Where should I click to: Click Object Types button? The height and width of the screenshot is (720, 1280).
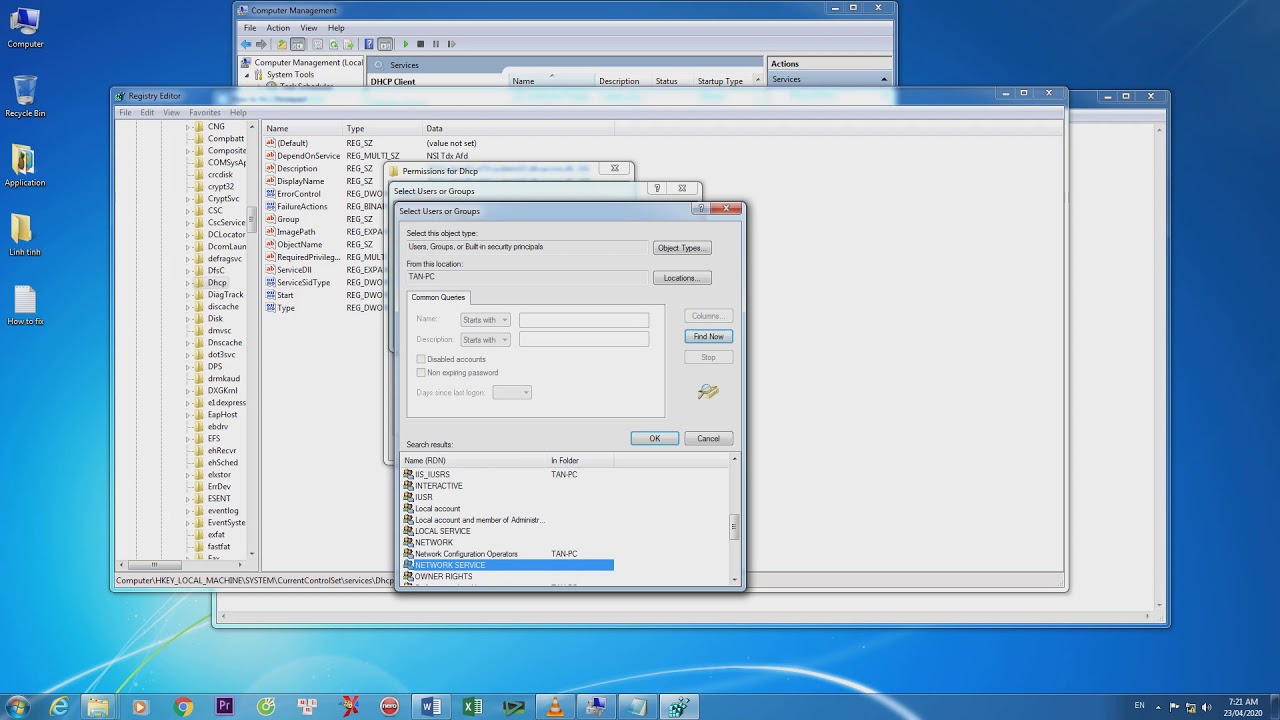(682, 248)
